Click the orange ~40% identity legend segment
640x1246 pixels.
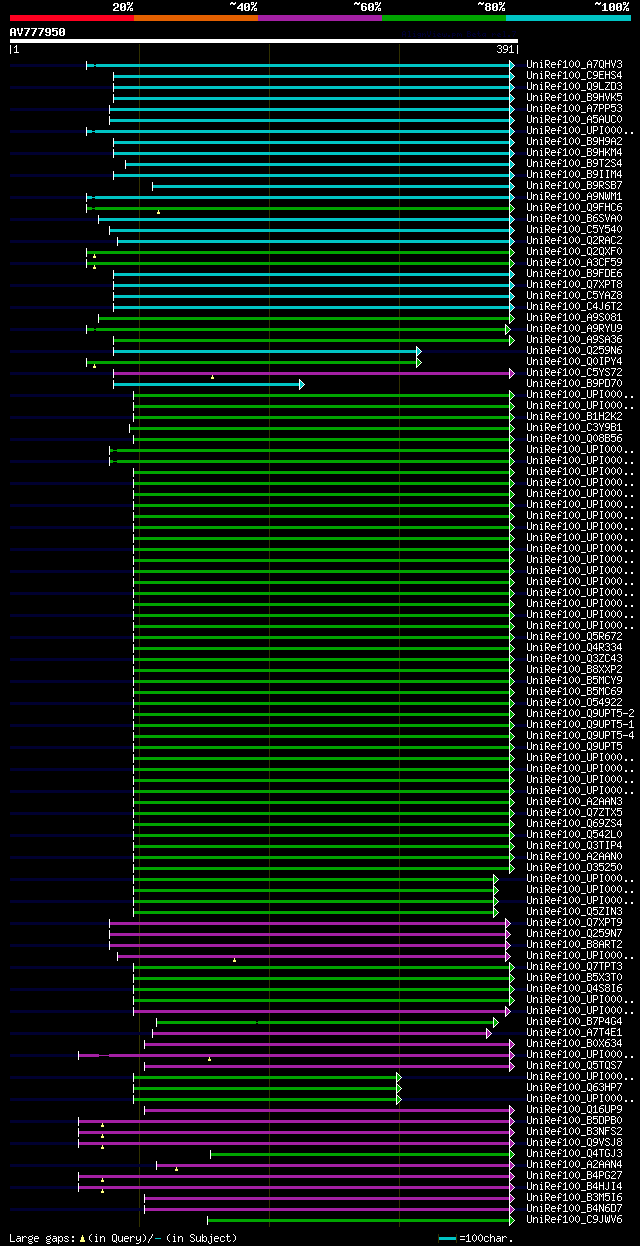[196, 18]
